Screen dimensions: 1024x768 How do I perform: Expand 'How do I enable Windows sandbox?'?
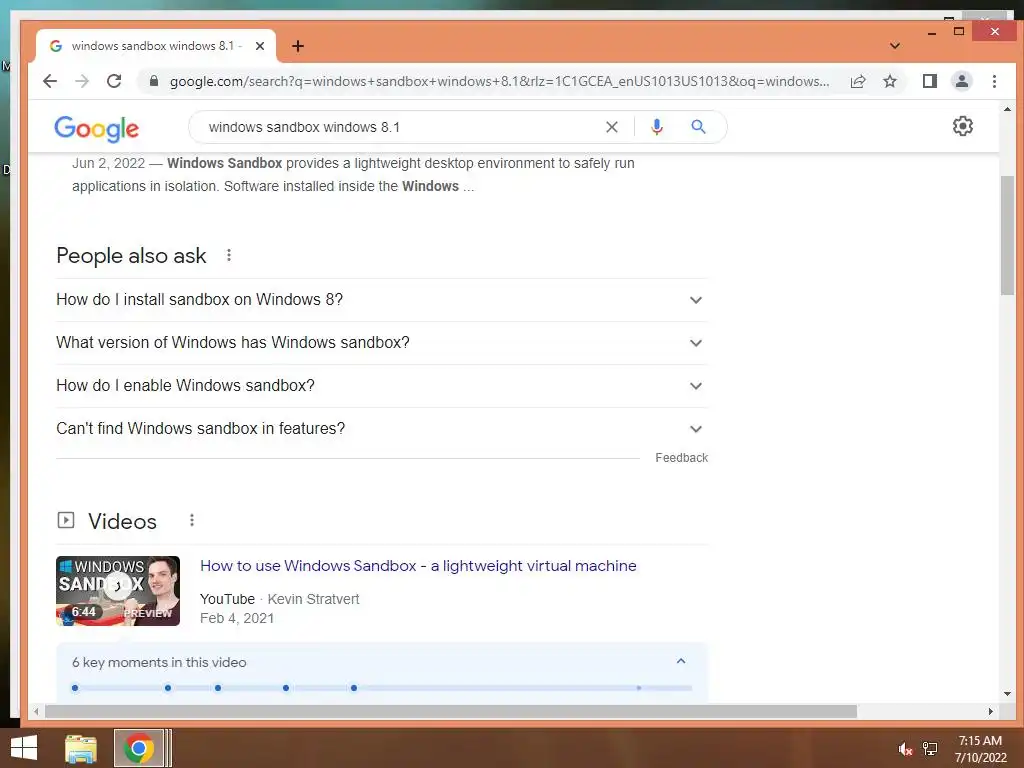(x=382, y=386)
